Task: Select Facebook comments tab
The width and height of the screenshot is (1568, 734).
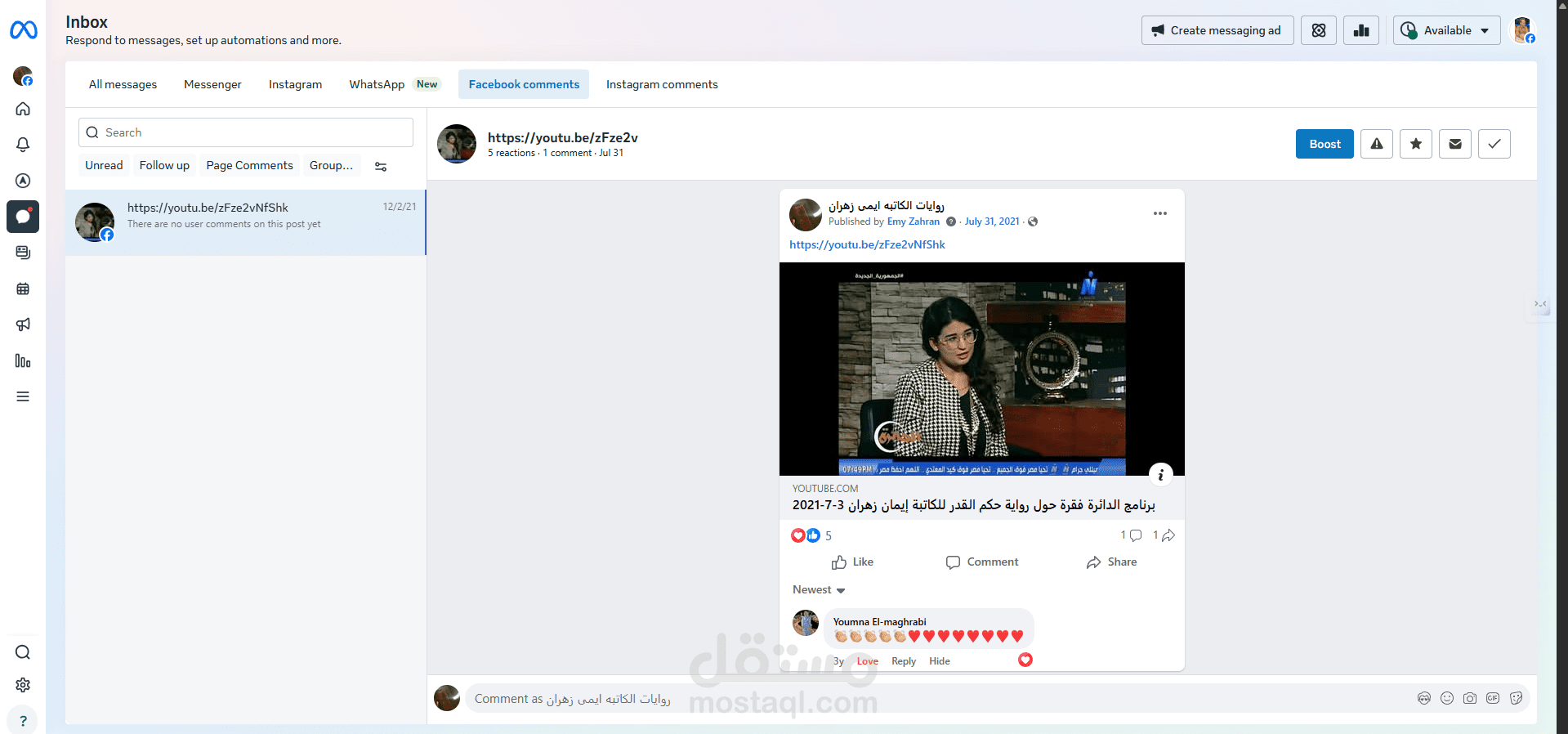Action: (x=524, y=84)
